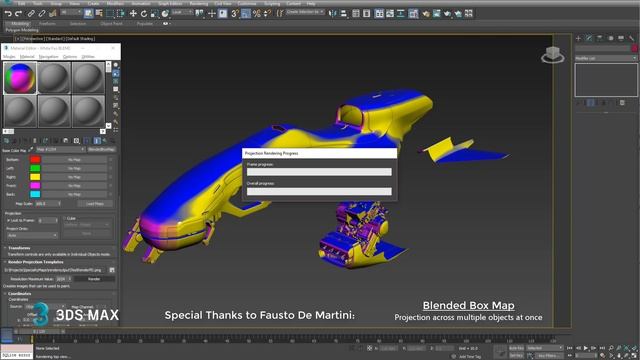Click the Back No Map slot button
The image size is (640, 360).
[x=74, y=194]
